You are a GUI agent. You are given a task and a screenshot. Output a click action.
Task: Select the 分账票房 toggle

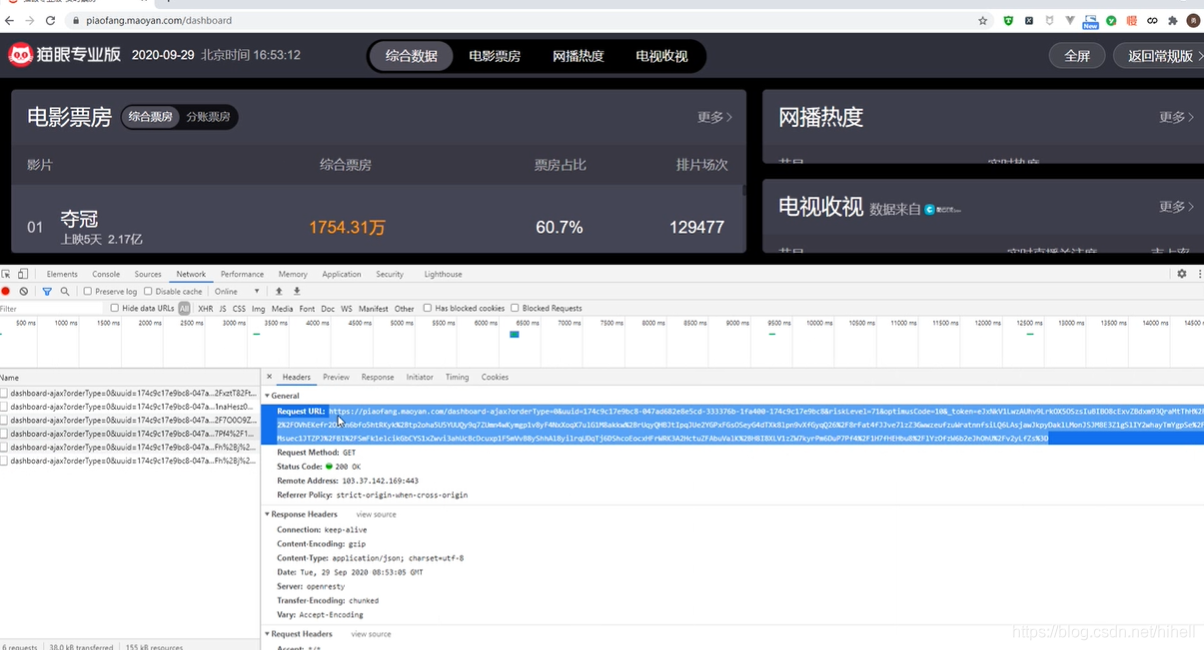pos(208,117)
